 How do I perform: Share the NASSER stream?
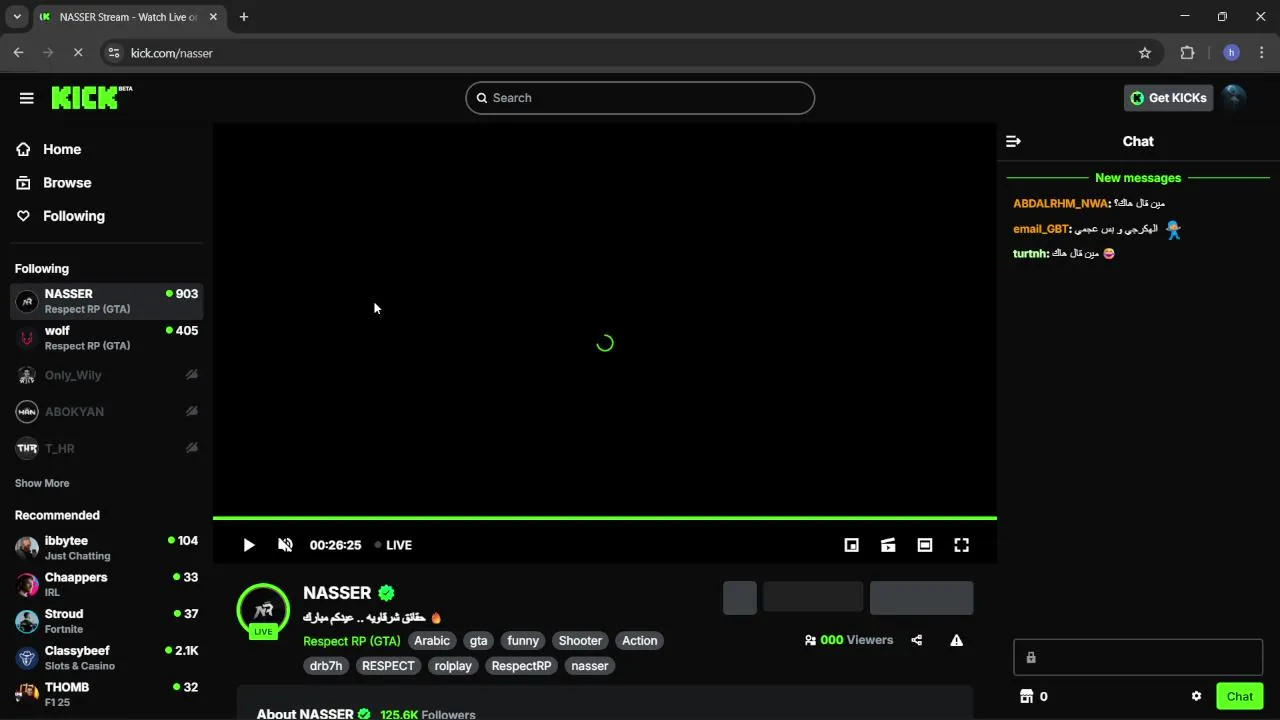tap(917, 640)
